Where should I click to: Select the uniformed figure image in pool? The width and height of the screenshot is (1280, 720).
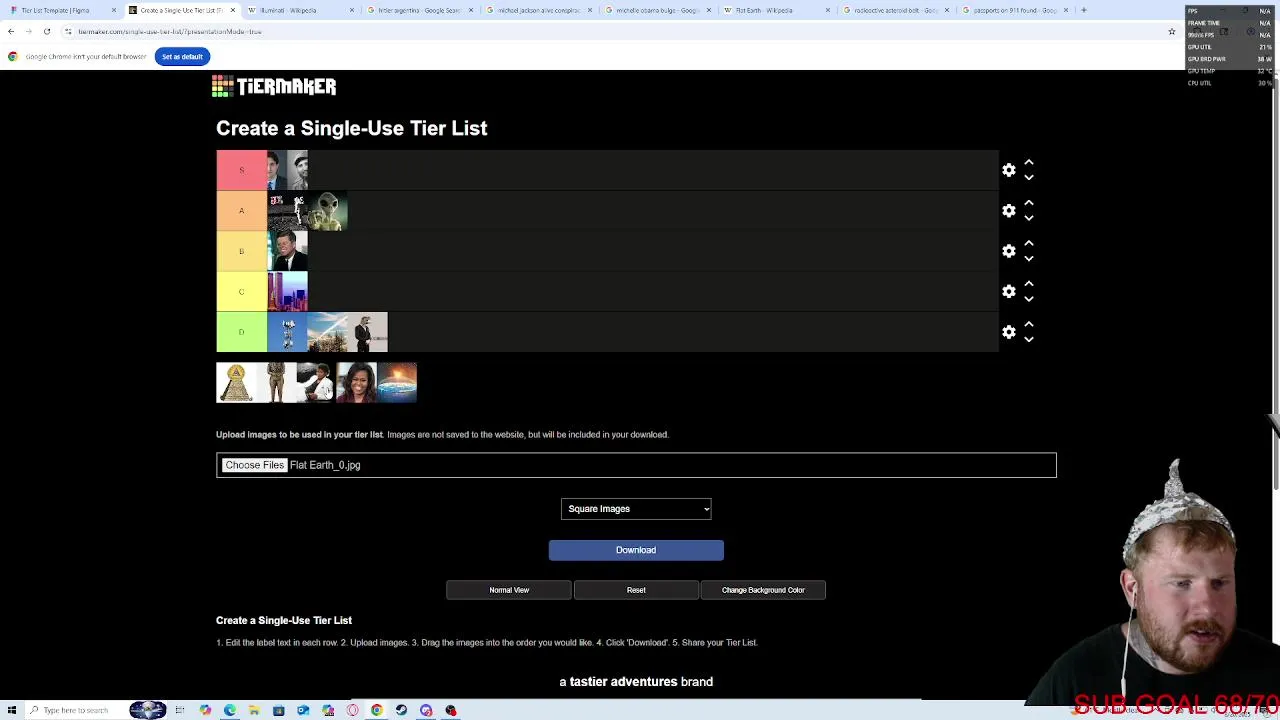[x=276, y=383]
